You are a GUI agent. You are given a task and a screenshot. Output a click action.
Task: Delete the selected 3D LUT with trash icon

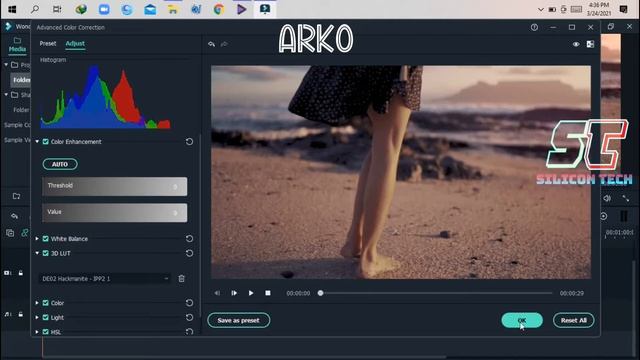182,278
